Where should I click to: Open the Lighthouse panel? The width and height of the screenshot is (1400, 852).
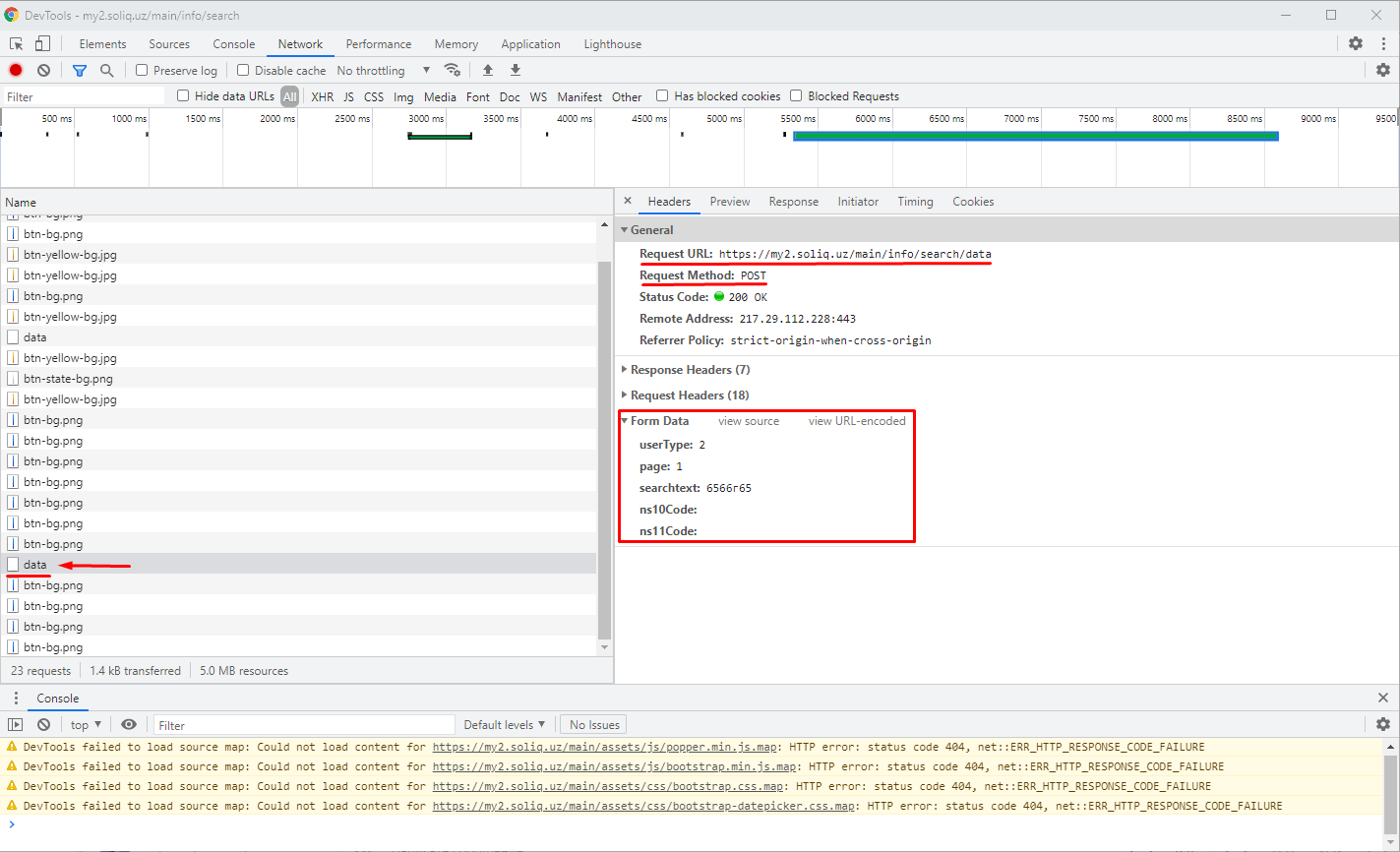click(612, 43)
